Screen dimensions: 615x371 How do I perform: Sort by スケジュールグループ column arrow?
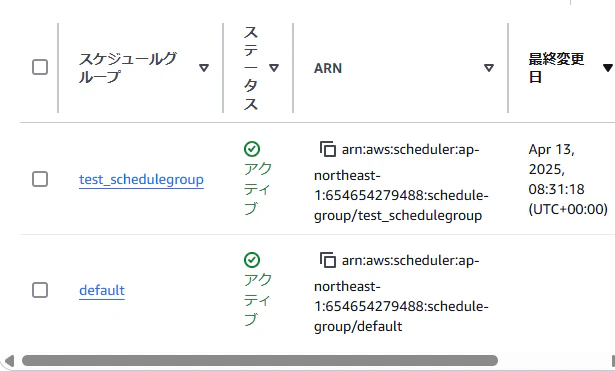[204, 68]
